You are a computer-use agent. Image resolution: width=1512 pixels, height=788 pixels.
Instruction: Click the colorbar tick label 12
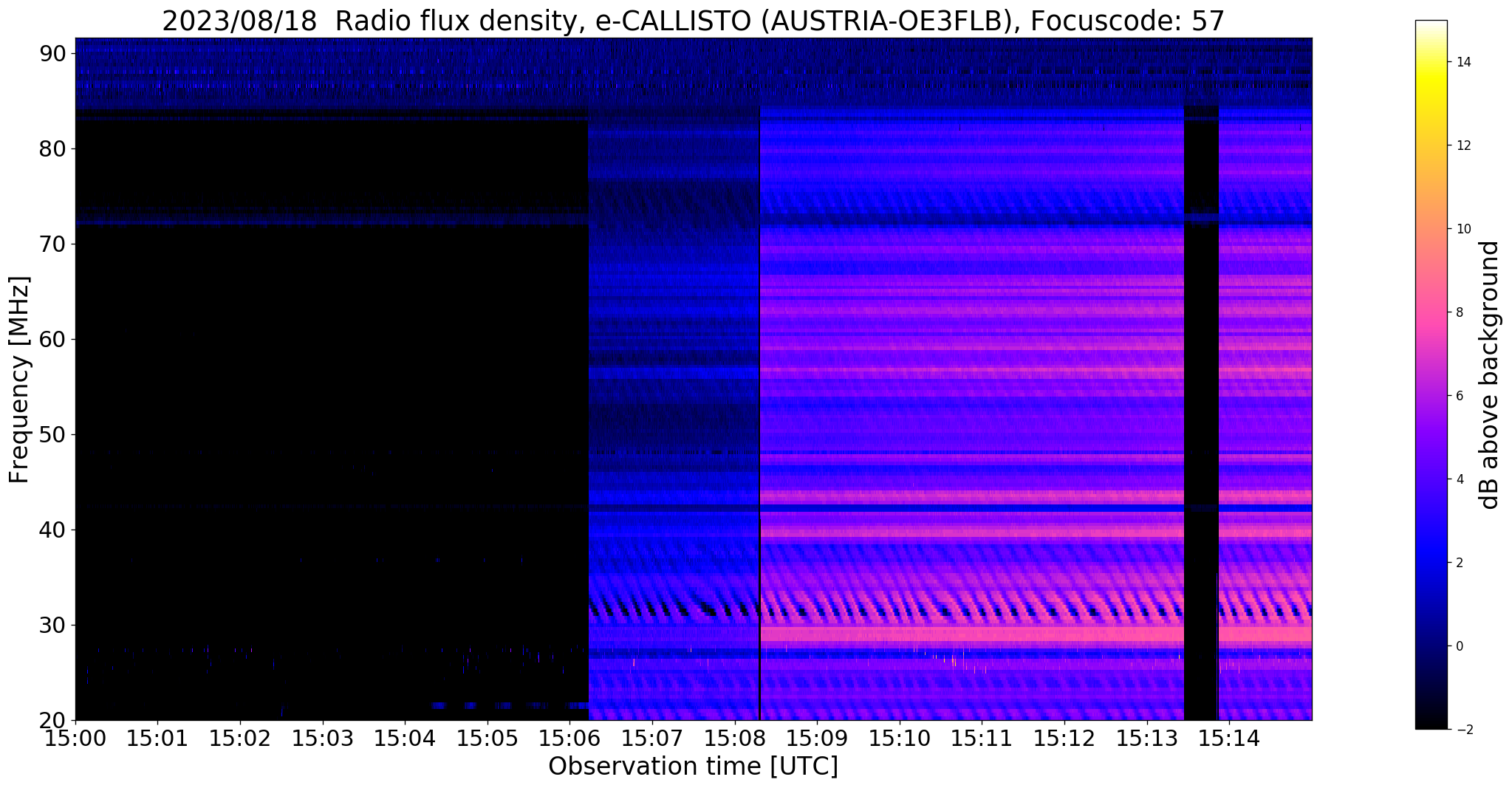1463,145
